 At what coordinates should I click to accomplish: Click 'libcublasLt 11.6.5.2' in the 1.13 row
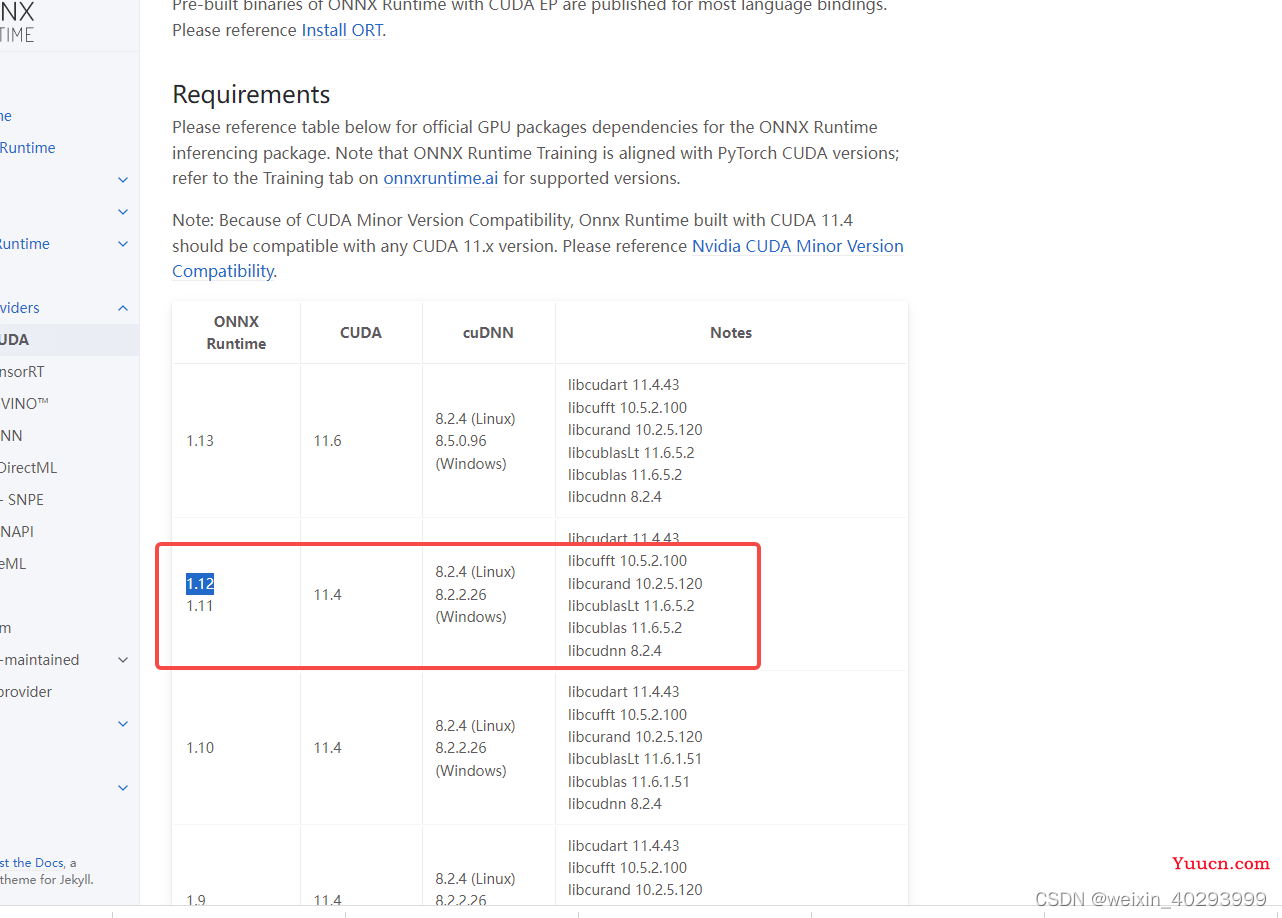pyautogui.click(x=631, y=453)
